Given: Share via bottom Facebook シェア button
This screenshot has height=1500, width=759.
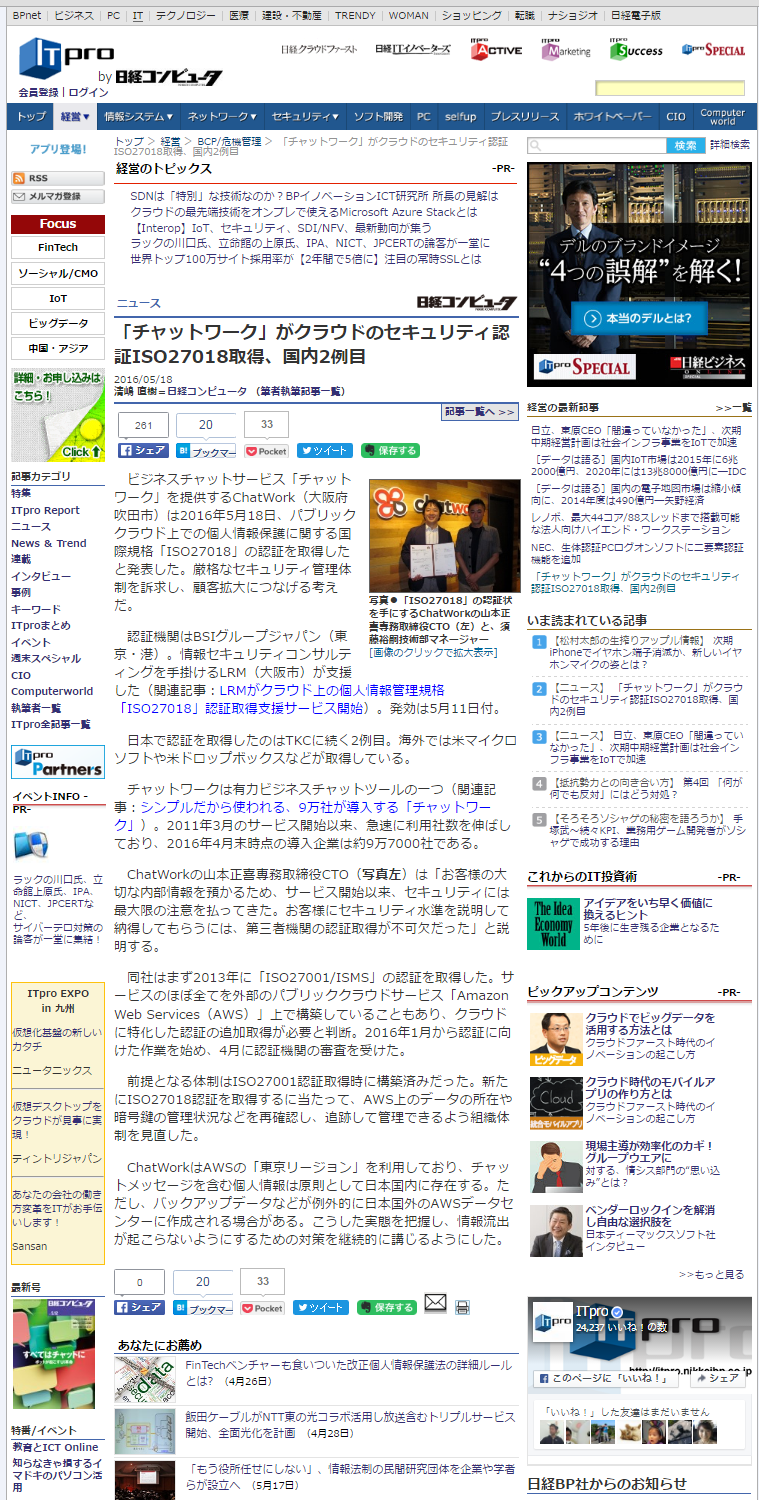Looking at the screenshot, I should point(139,1307).
